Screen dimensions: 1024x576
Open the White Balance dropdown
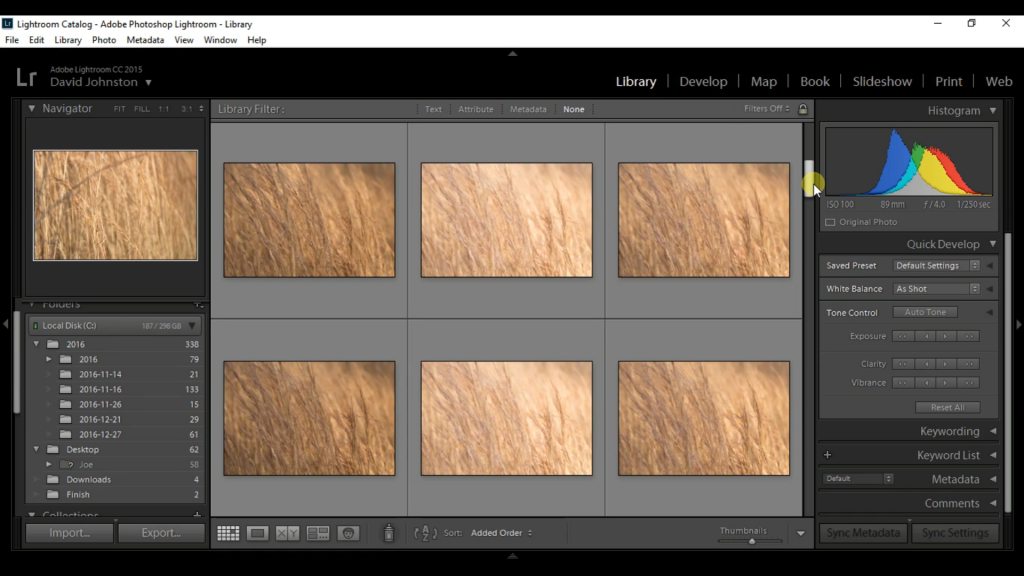click(935, 289)
